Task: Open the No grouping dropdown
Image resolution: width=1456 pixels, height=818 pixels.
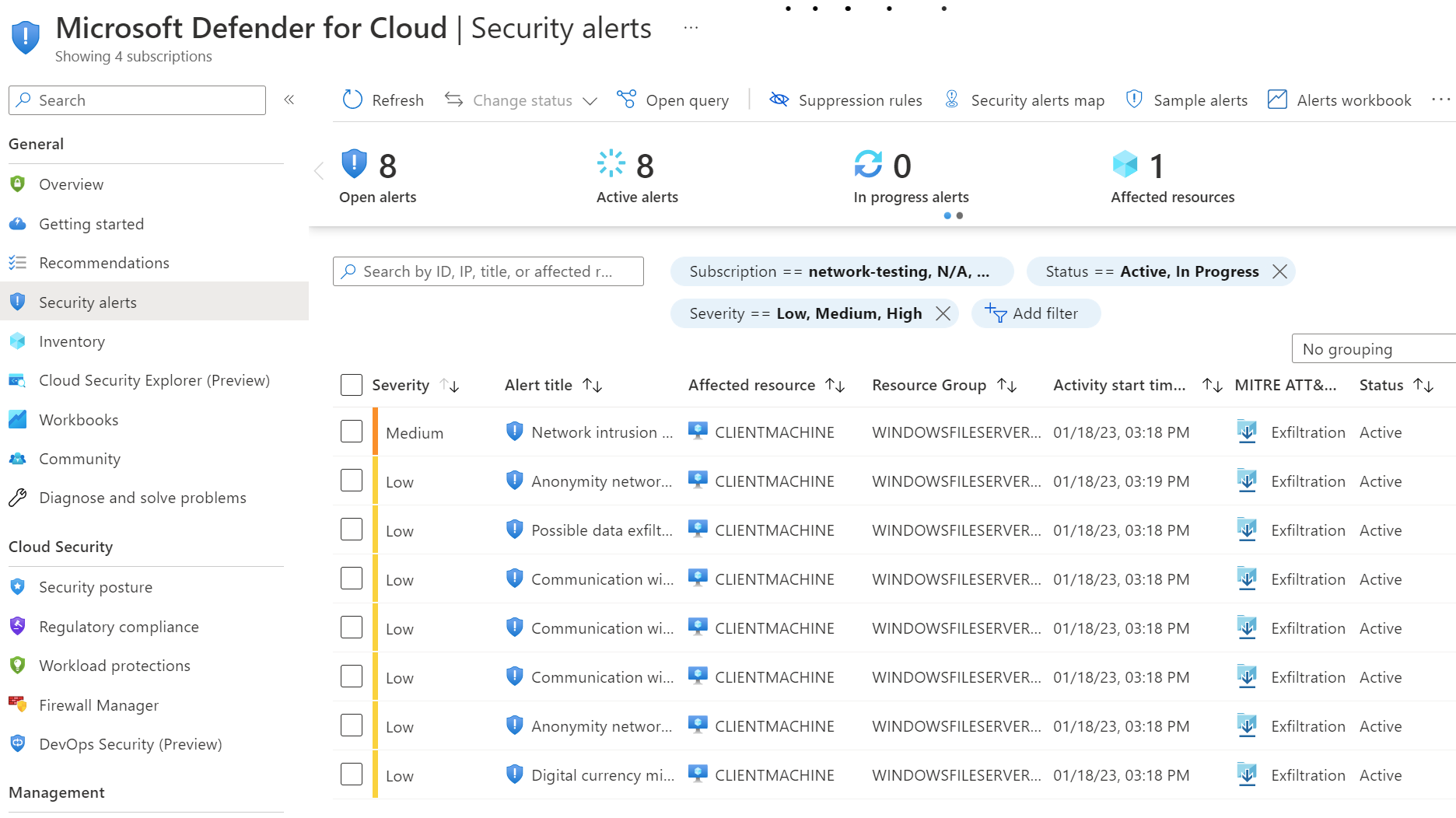Action: [1374, 349]
